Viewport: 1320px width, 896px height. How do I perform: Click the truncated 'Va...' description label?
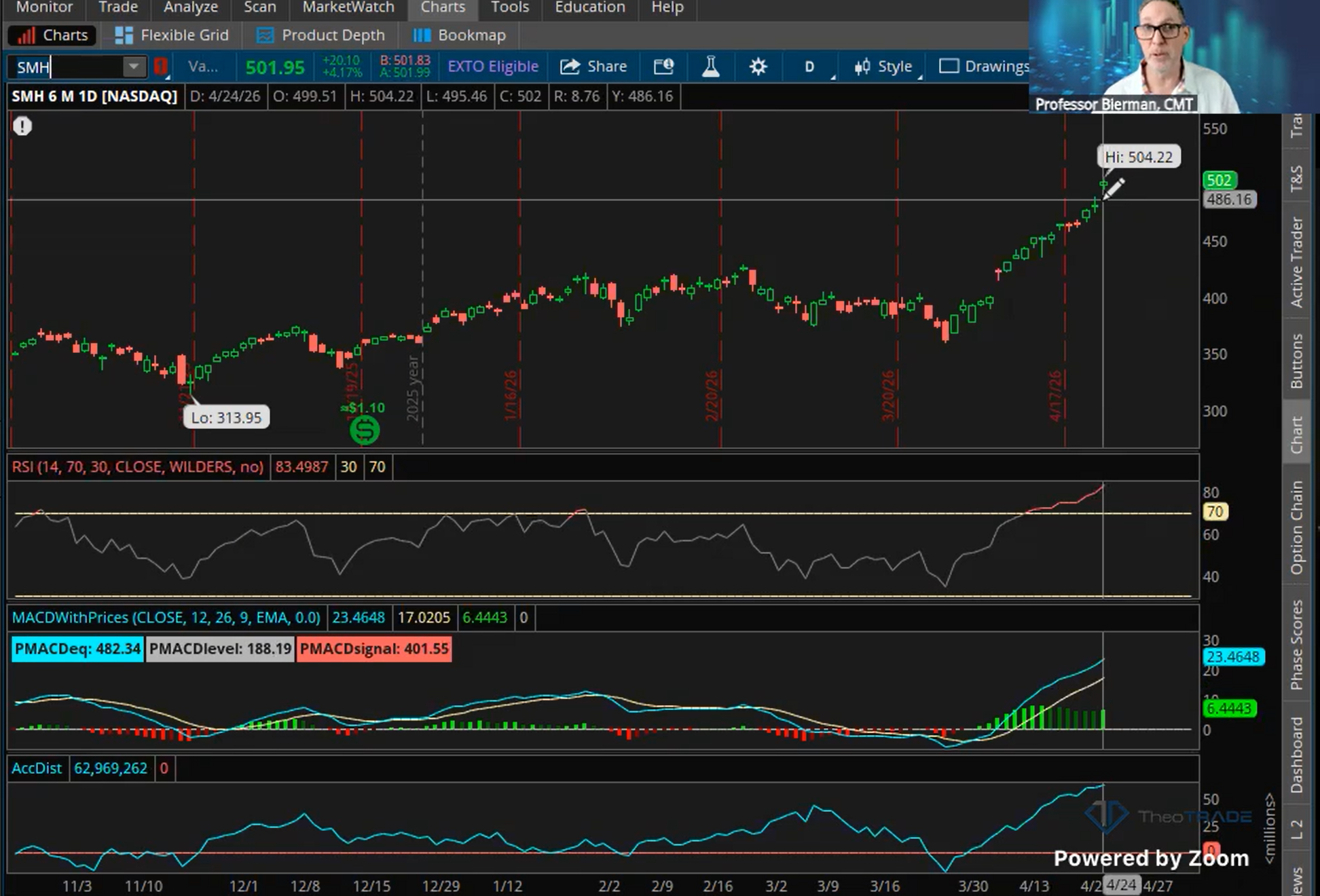tap(203, 67)
